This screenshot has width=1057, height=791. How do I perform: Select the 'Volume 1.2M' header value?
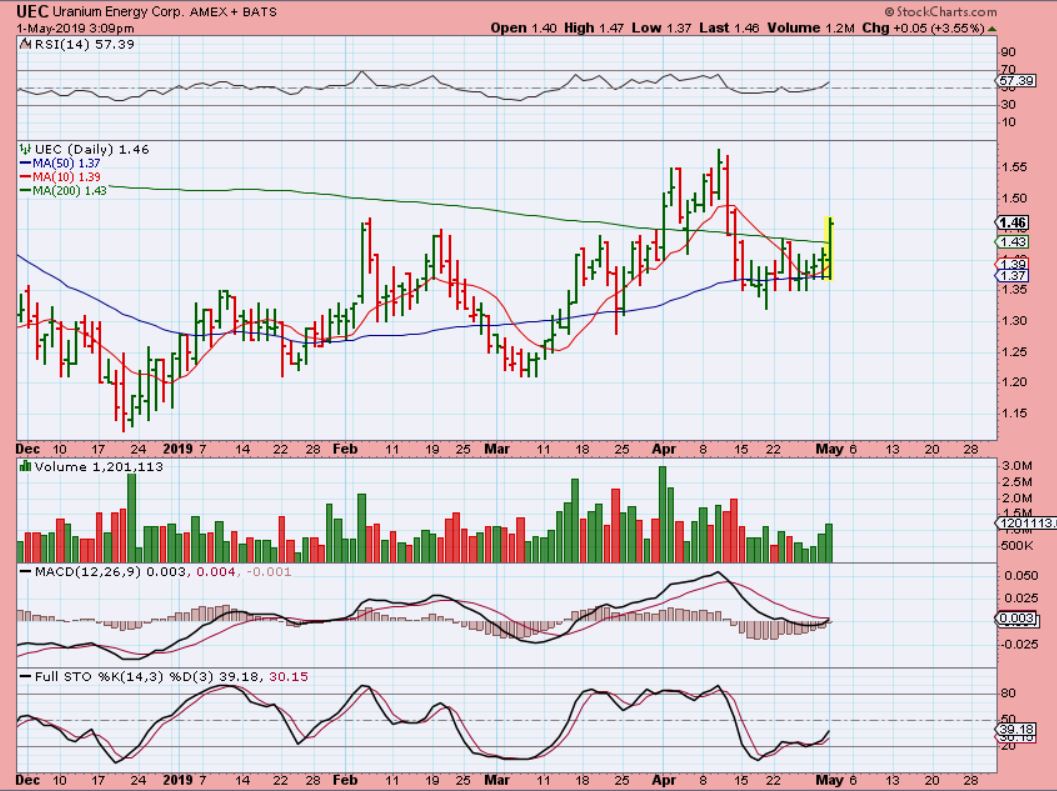pyautogui.click(x=811, y=28)
